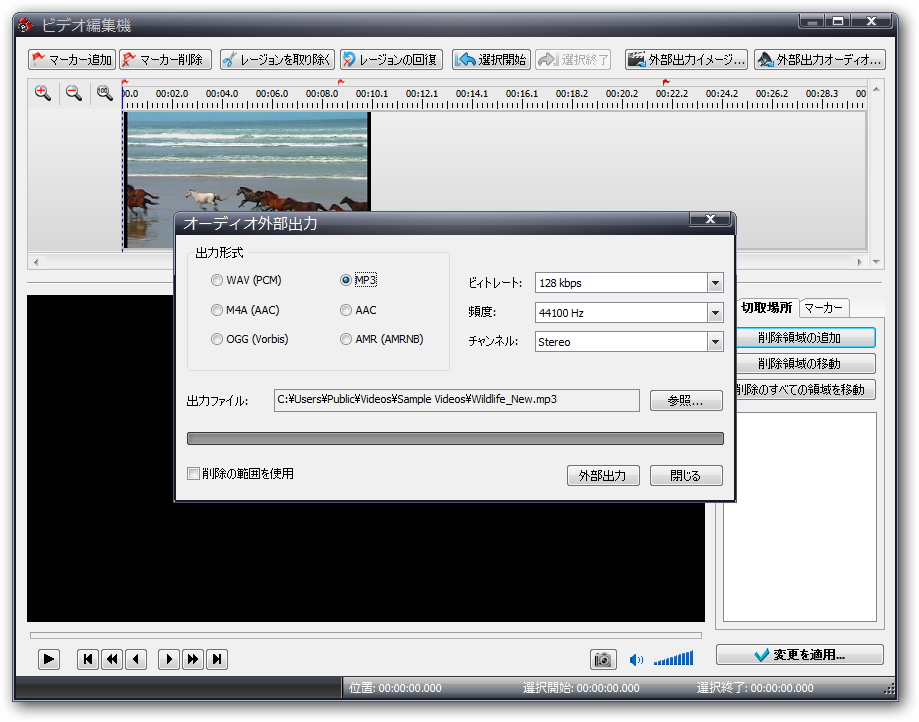This screenshot has height=722, width=919.
Task: Click the timeline panel's down scroll arrow
Action: [876, 262]
